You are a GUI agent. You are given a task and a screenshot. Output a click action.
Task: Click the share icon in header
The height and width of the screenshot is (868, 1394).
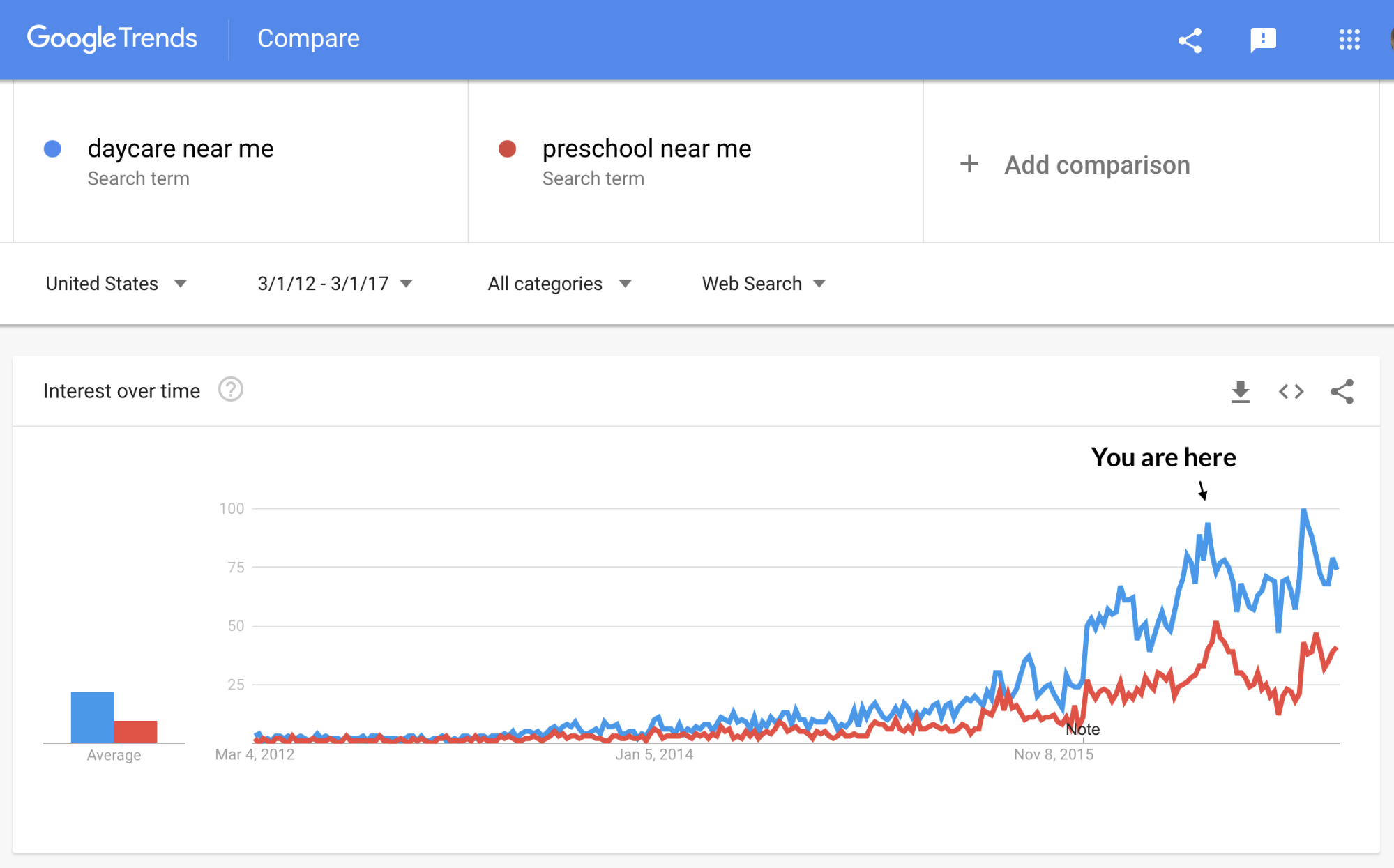1190,40
